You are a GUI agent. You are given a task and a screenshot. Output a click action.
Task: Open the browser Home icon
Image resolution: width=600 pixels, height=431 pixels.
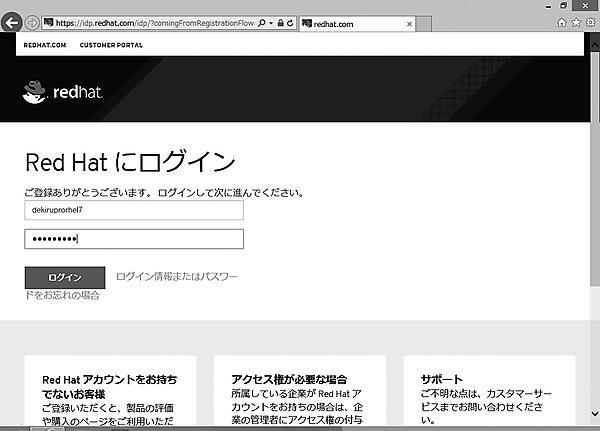click(x=561, y=23)
